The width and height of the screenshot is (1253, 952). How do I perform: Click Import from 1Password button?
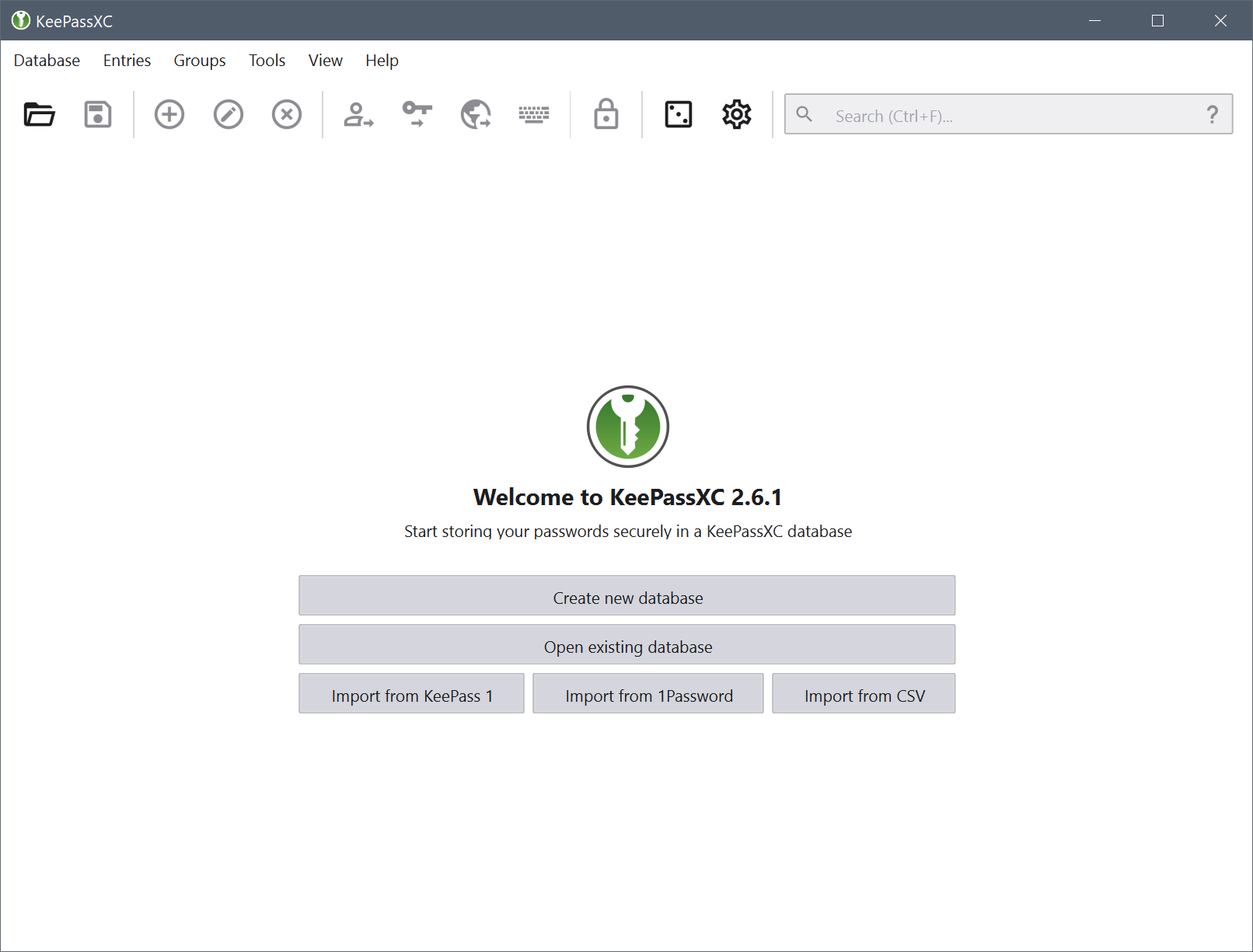pyautogui.click(x=648, y=694)
